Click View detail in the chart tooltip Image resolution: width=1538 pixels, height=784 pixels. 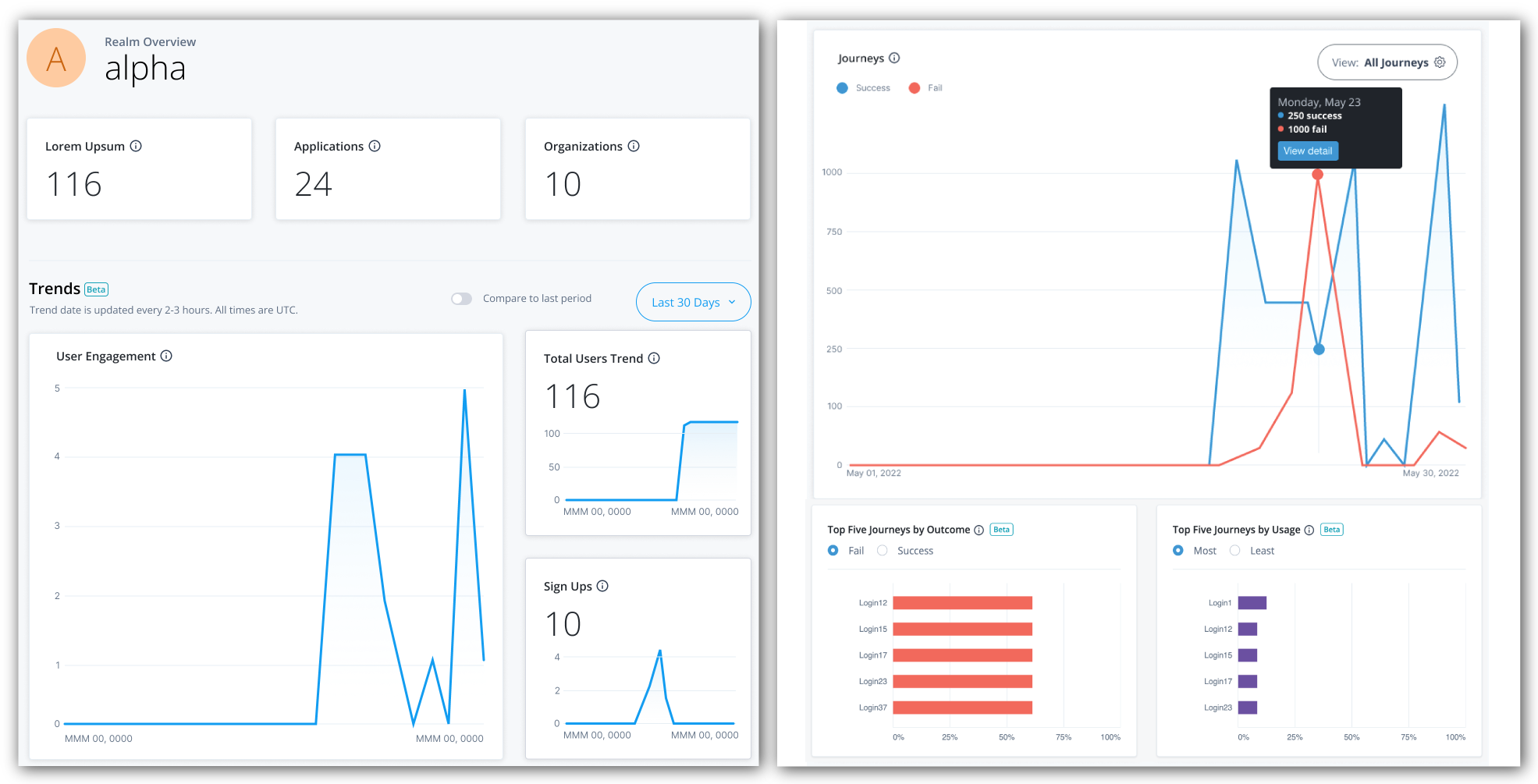[x=1307, y=151]
